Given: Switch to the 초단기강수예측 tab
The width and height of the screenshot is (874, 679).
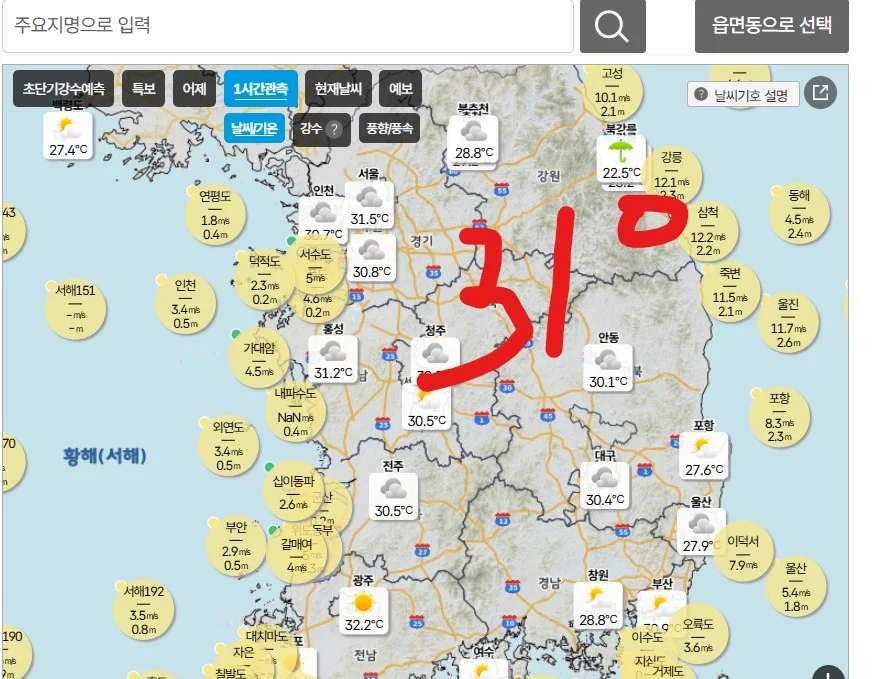Looking at the screenshot, I should 64,88.
